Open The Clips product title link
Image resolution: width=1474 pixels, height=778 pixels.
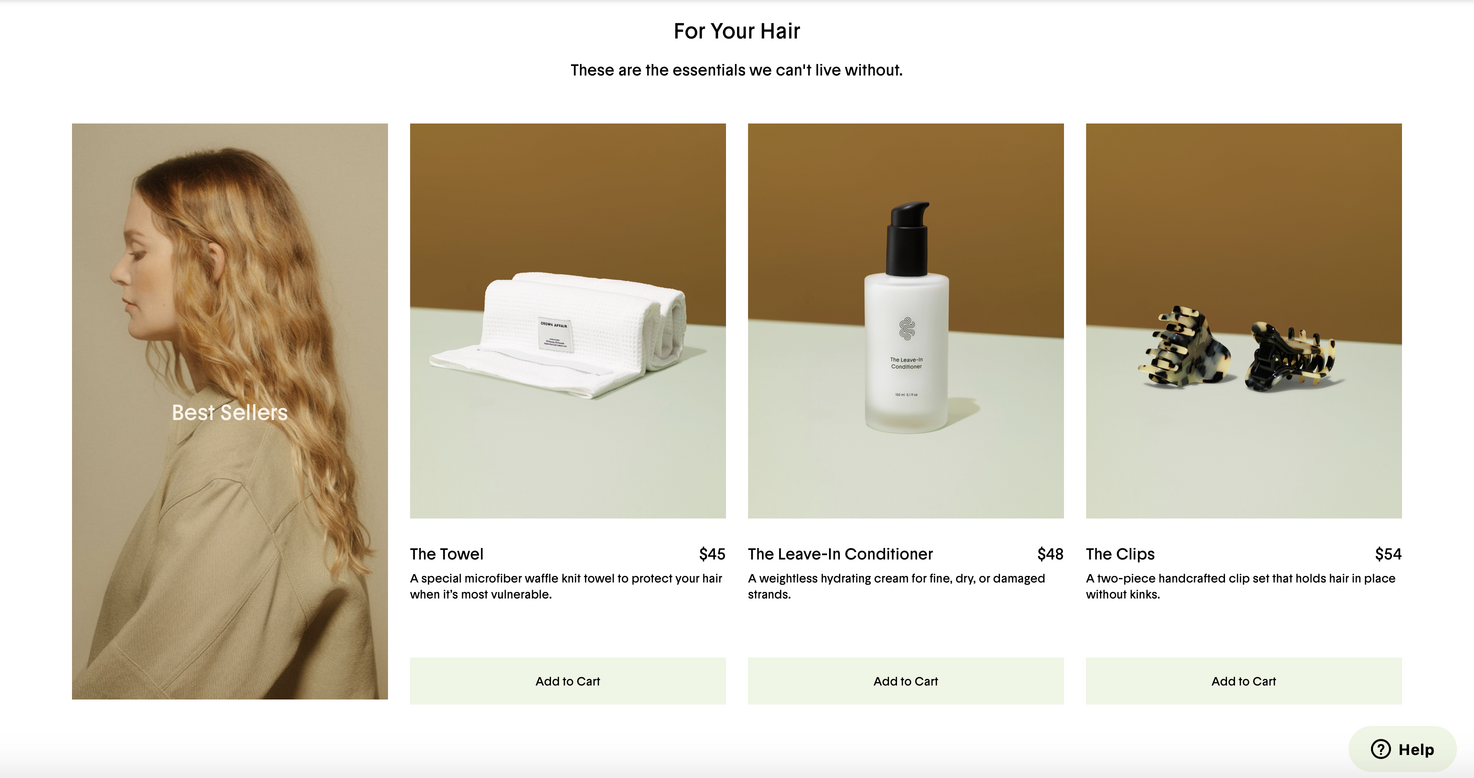[x=1120, y=554]
